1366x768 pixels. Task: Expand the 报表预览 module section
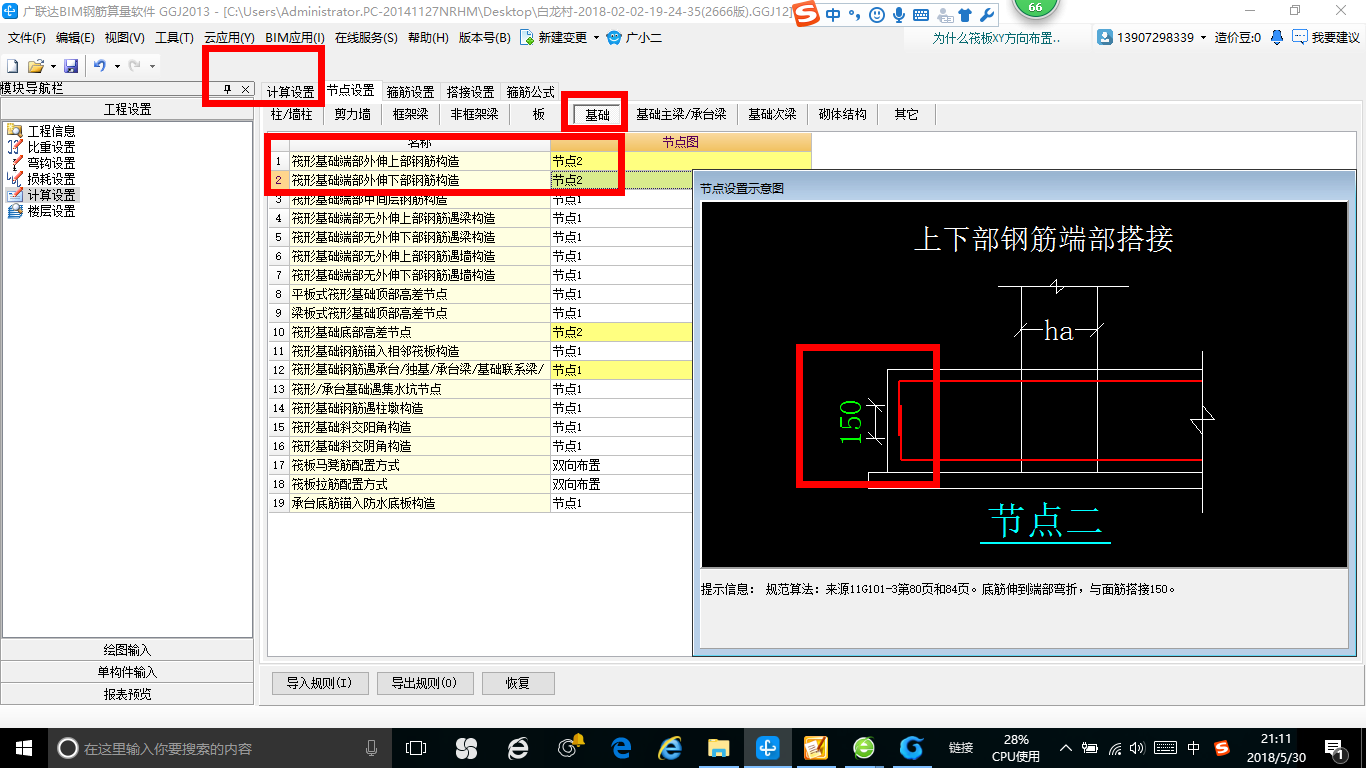coord(127,694)
